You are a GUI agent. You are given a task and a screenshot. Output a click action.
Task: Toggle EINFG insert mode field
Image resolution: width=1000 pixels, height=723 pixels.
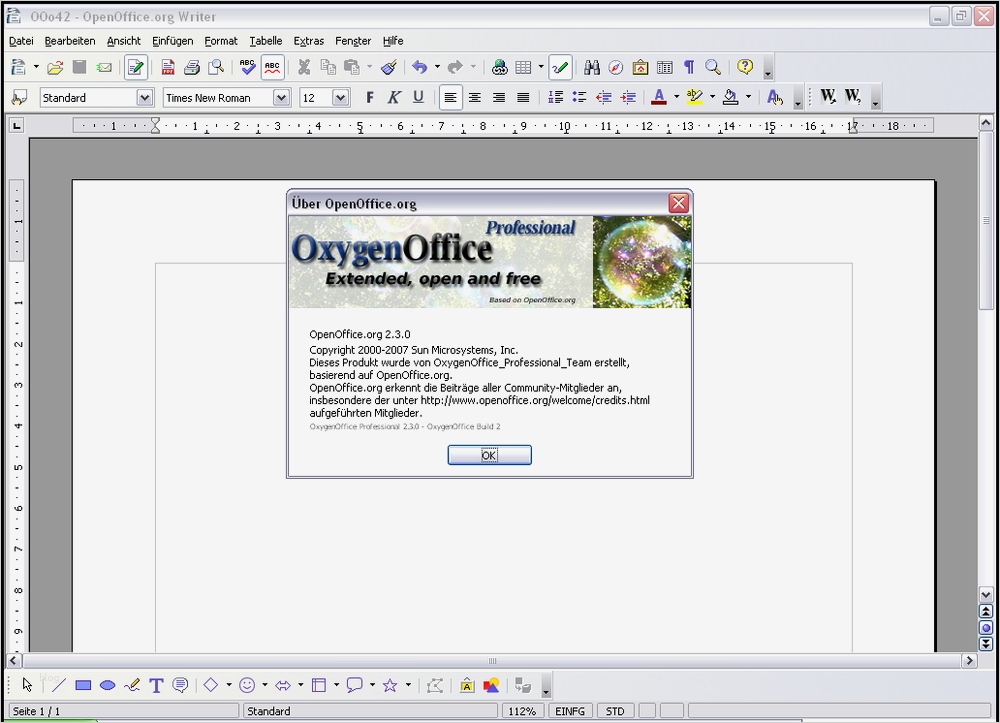pyautogui.click(x=570, y=711)
